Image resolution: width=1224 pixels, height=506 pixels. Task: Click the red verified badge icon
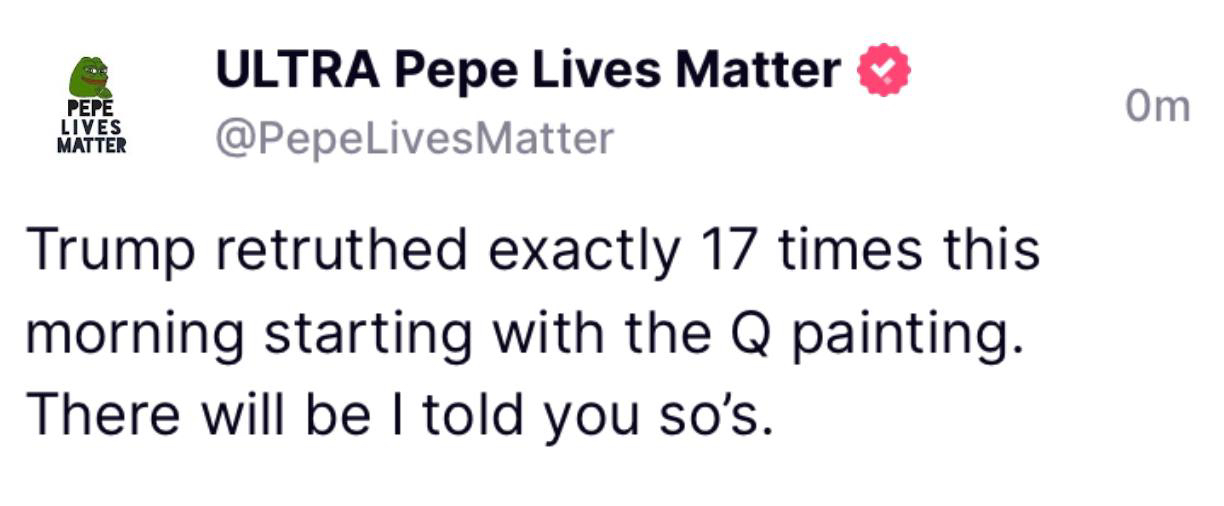[x=884, y=71]
